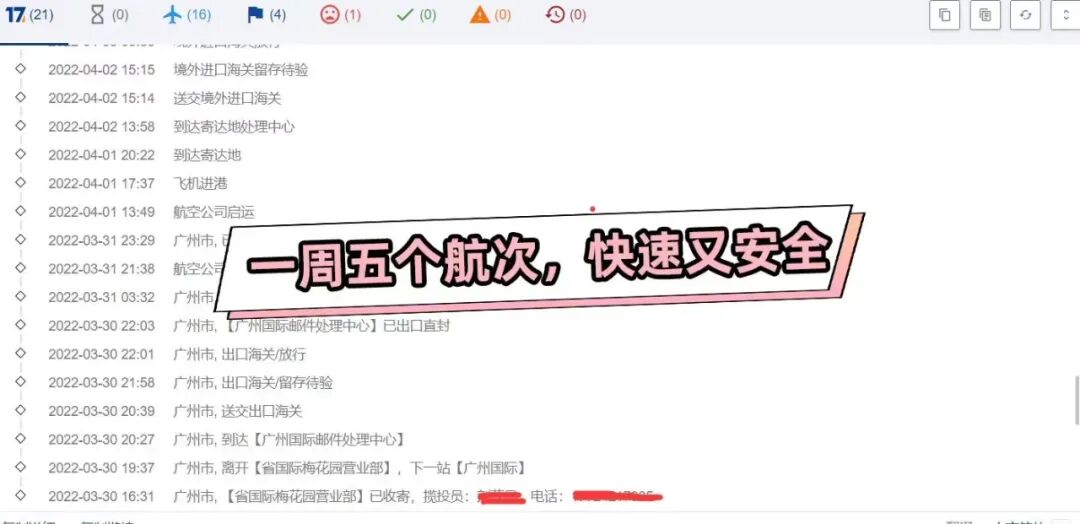The image size is (1080, 524).
Task: Click the copy tracking button
Action: pos(944,15)
